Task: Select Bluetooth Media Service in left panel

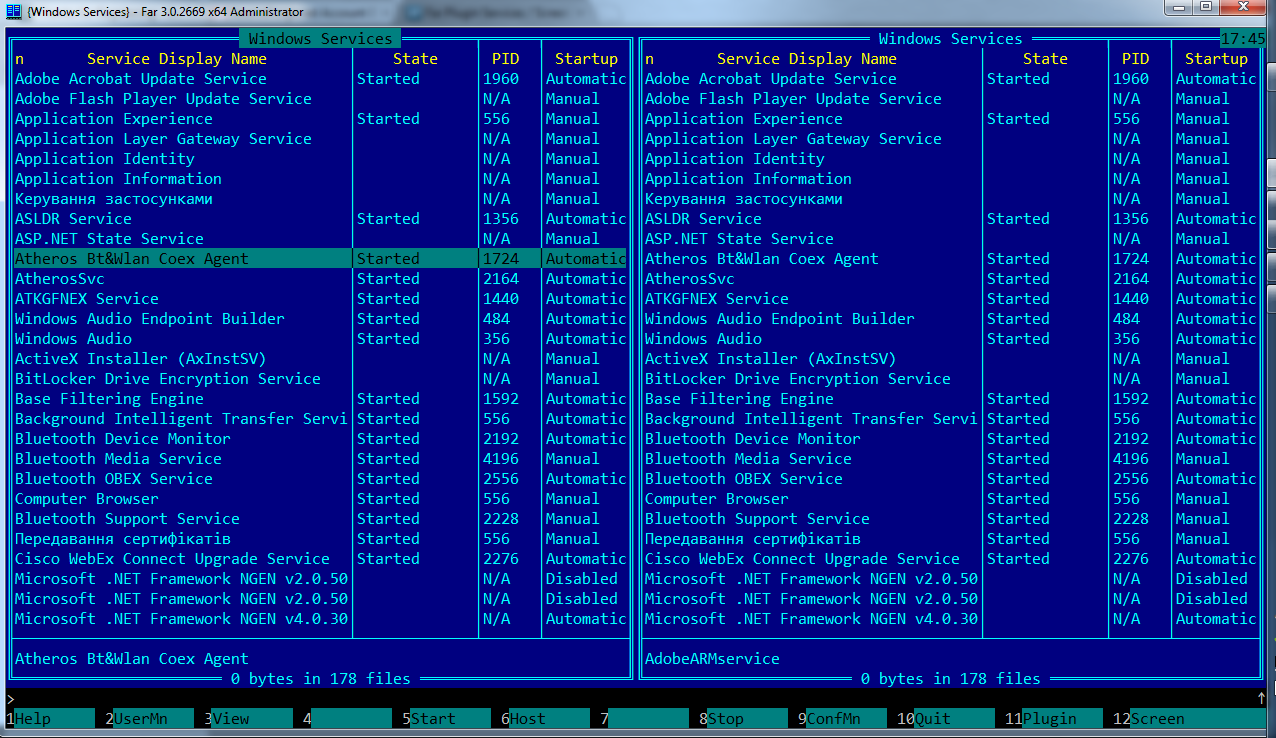Action: 118,459
